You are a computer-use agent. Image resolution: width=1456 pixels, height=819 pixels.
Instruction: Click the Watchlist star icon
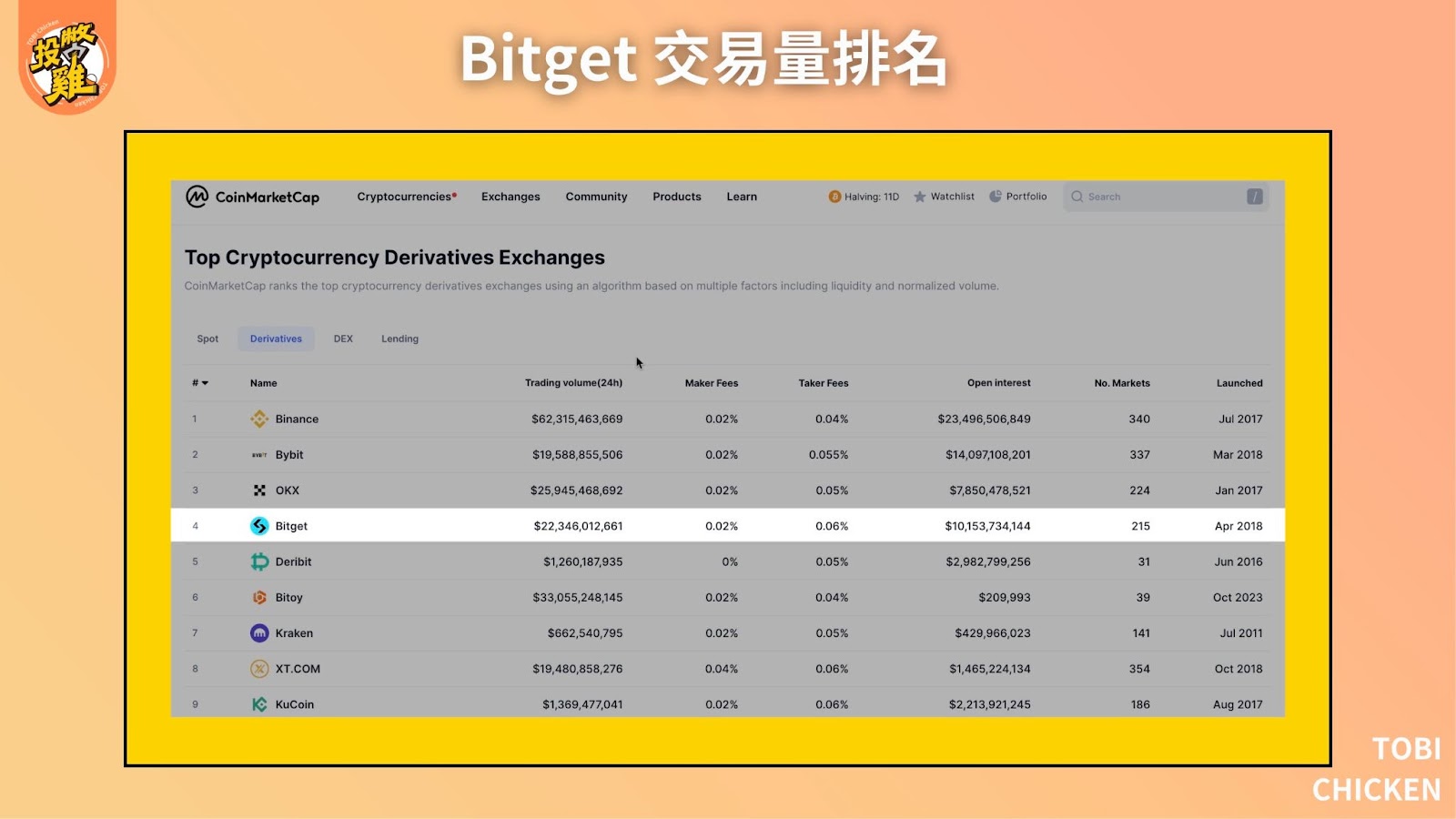[920, 197]
